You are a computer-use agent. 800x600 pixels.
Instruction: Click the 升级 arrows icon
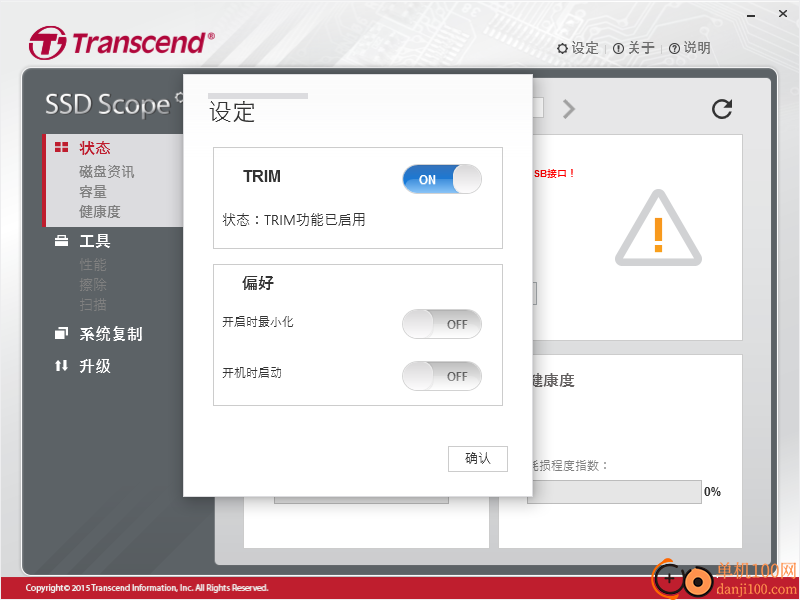click(x=61, y=365)
